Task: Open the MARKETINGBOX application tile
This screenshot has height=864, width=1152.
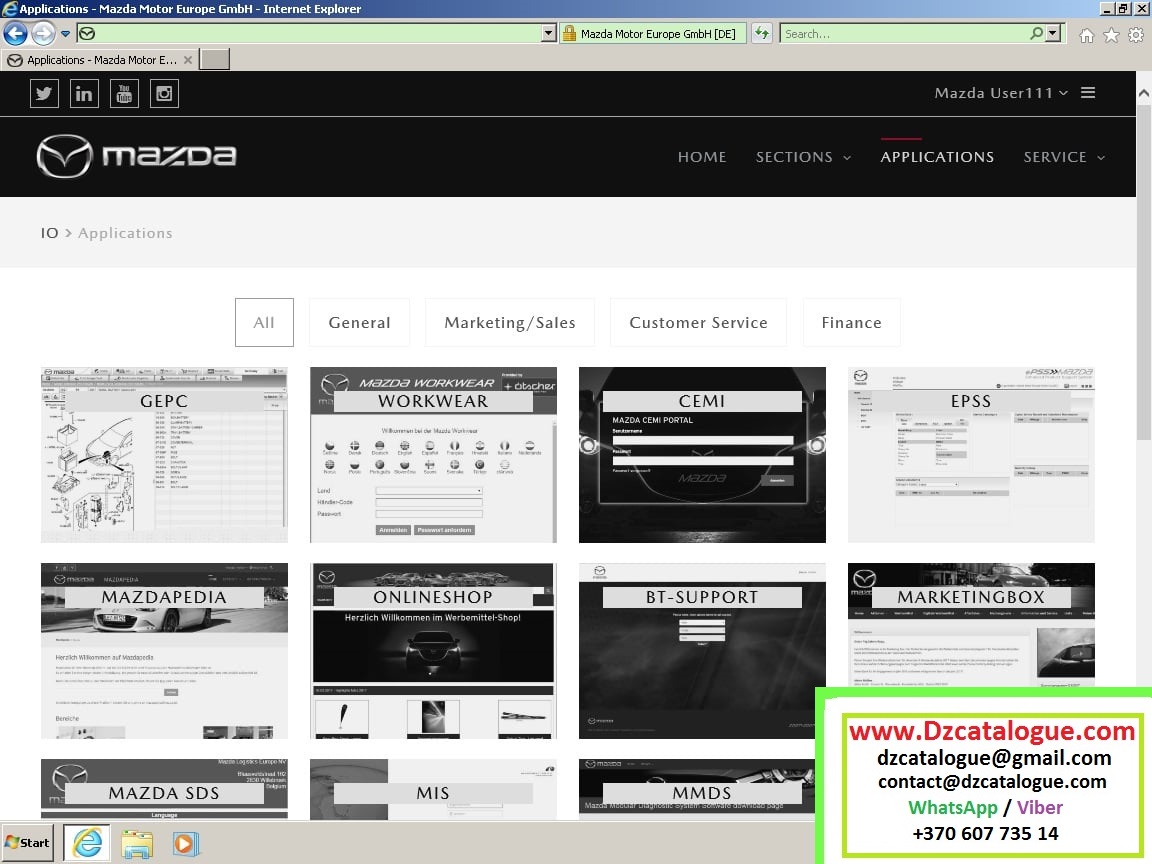Action: pyautogui.click(x=971, y=626)
